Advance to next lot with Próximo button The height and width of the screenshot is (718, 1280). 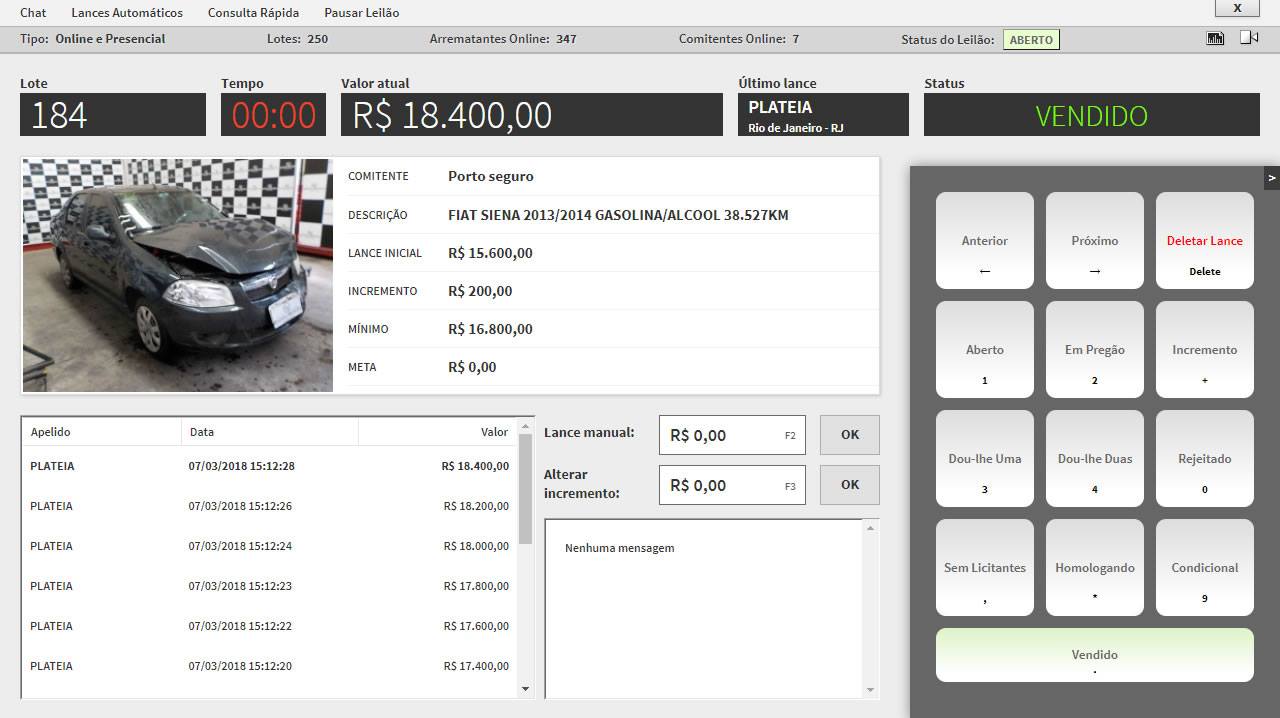tap(1094, 241)
